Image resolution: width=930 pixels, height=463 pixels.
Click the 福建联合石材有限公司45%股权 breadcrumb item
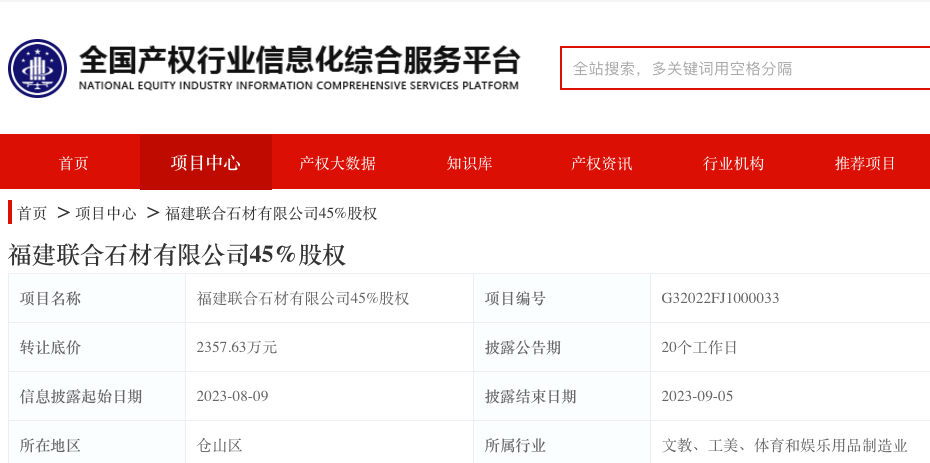(271, 213)
